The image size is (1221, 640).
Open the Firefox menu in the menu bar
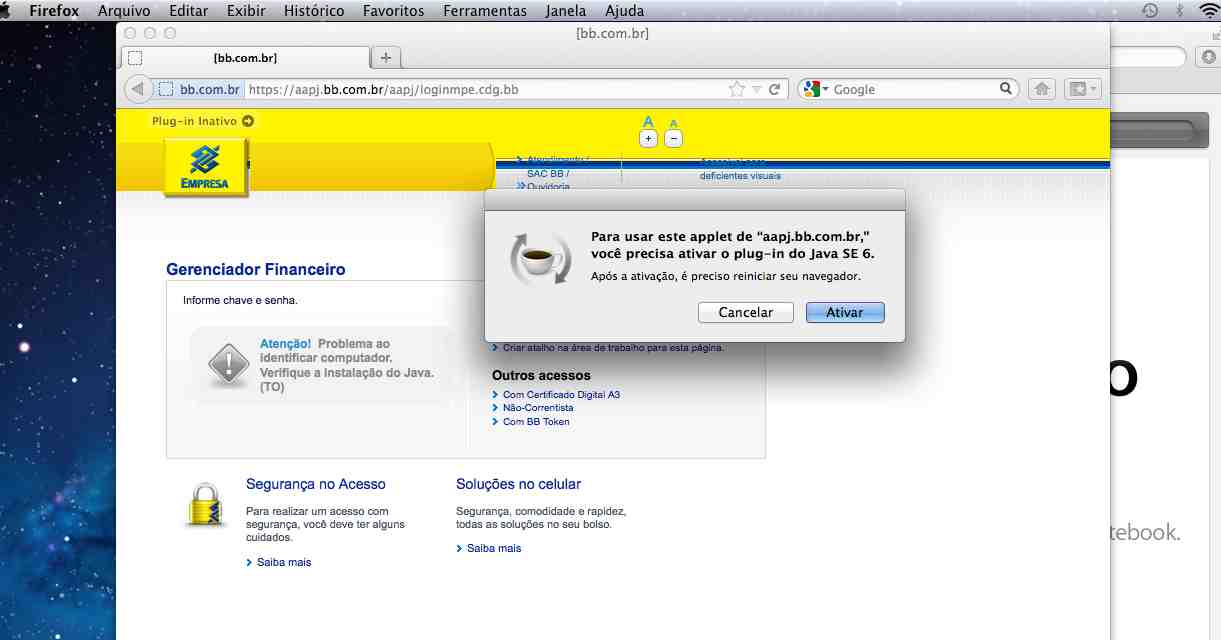point(54,11)
